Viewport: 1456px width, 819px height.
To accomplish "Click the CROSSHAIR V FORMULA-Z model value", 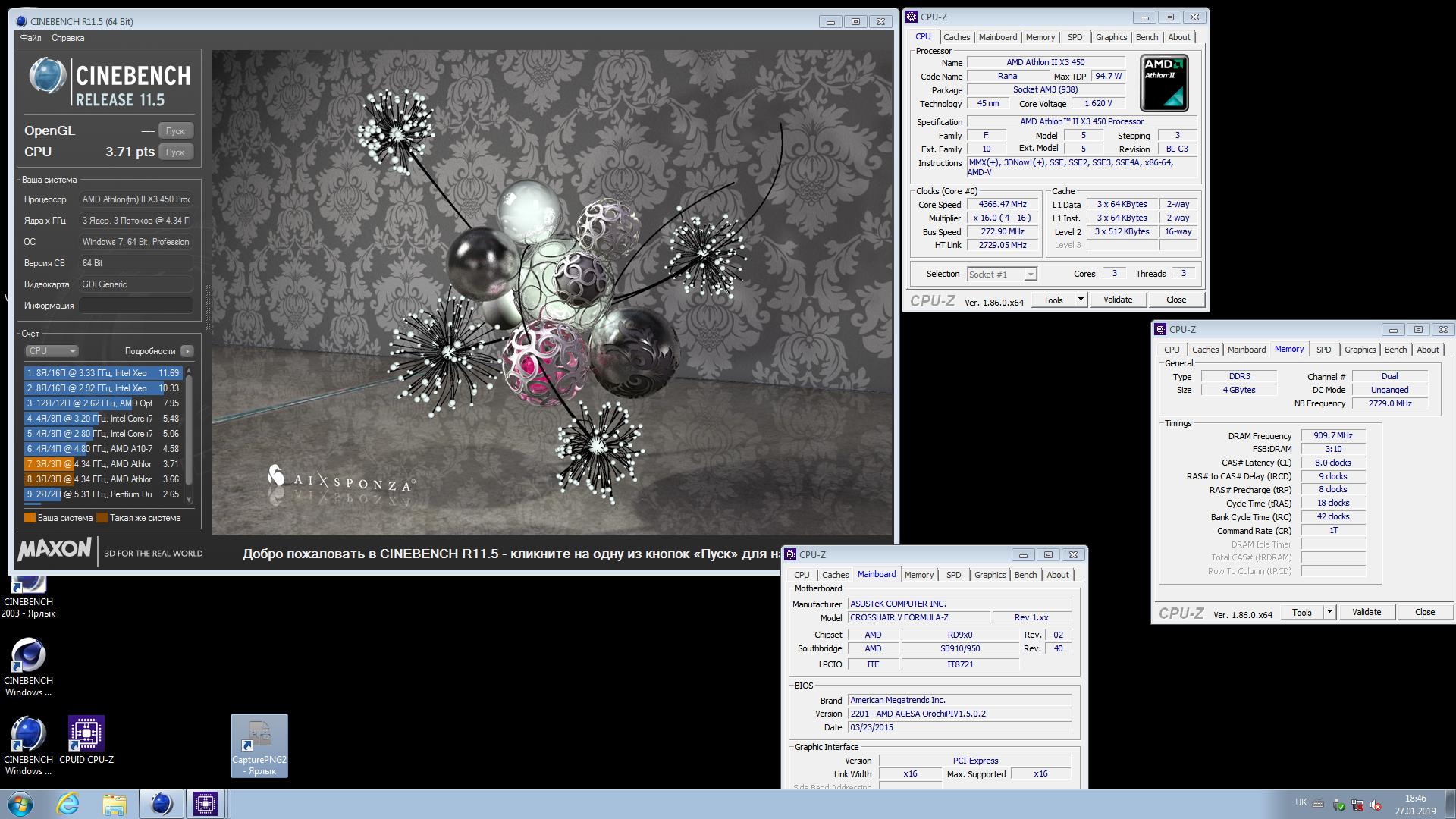I will pos(918,617).
